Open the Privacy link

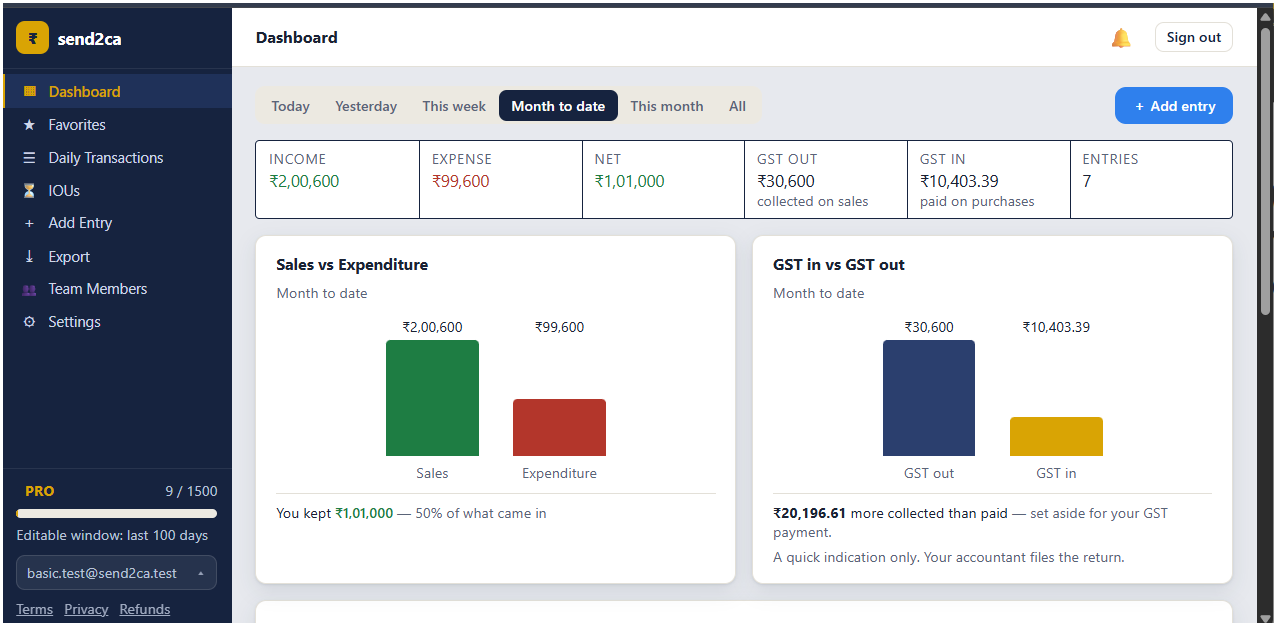point(86,610)
